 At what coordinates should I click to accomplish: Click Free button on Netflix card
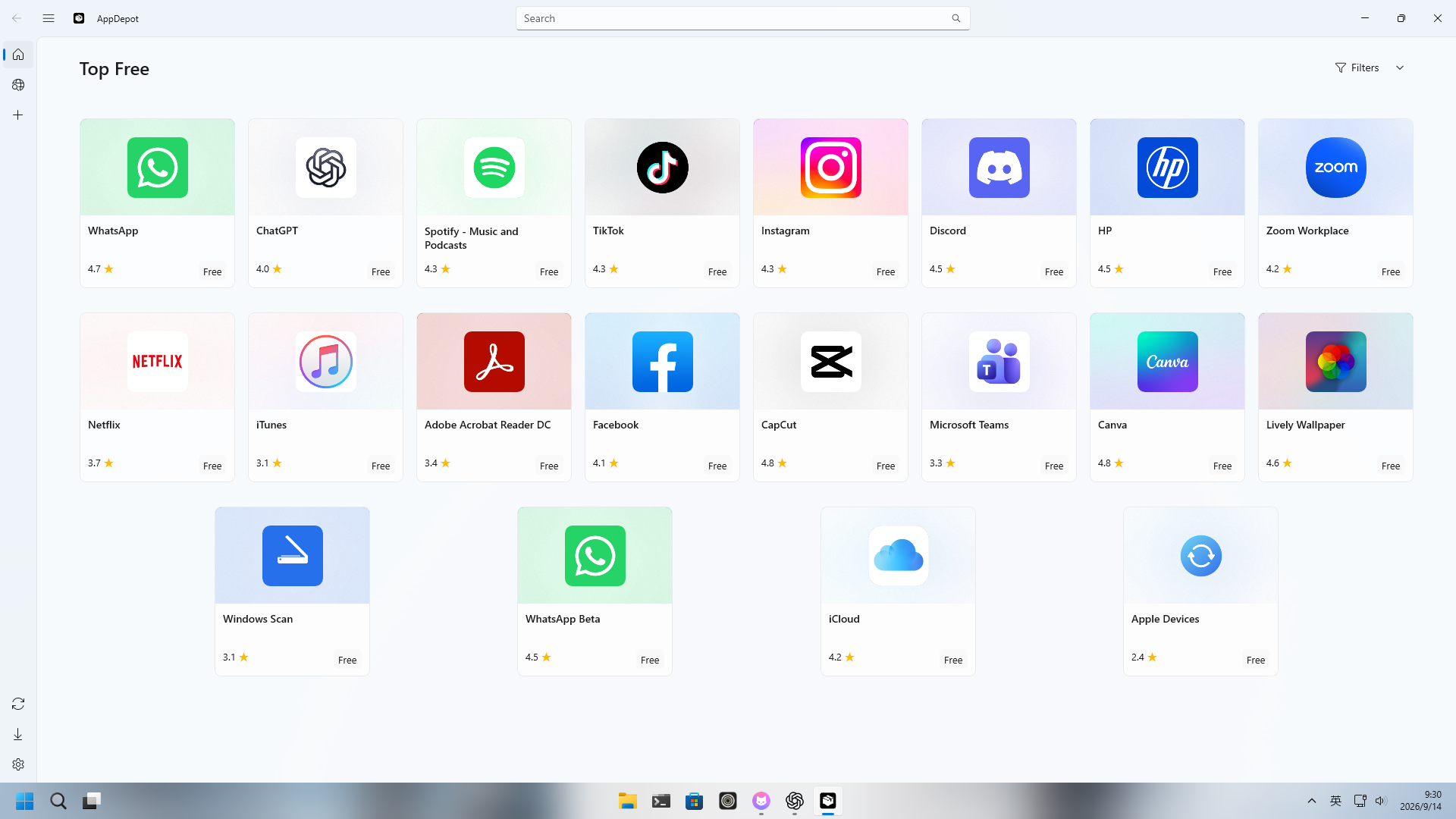click(x=212, y=466)
